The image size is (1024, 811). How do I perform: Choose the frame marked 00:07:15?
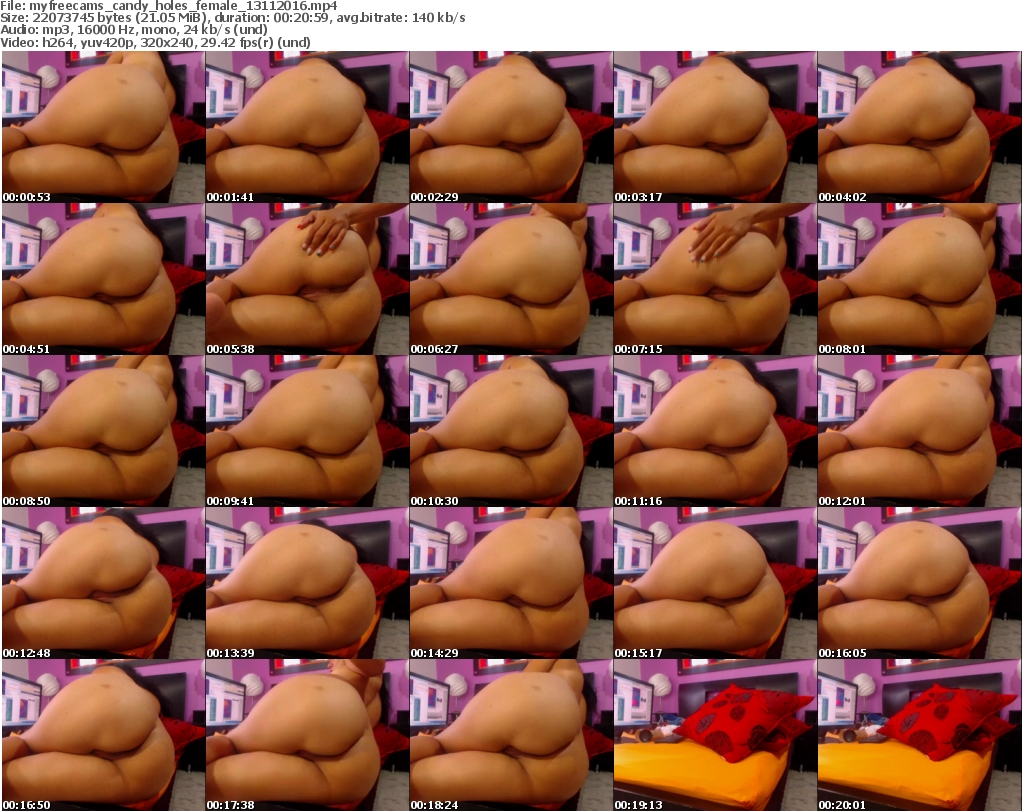tap(714, 279)
